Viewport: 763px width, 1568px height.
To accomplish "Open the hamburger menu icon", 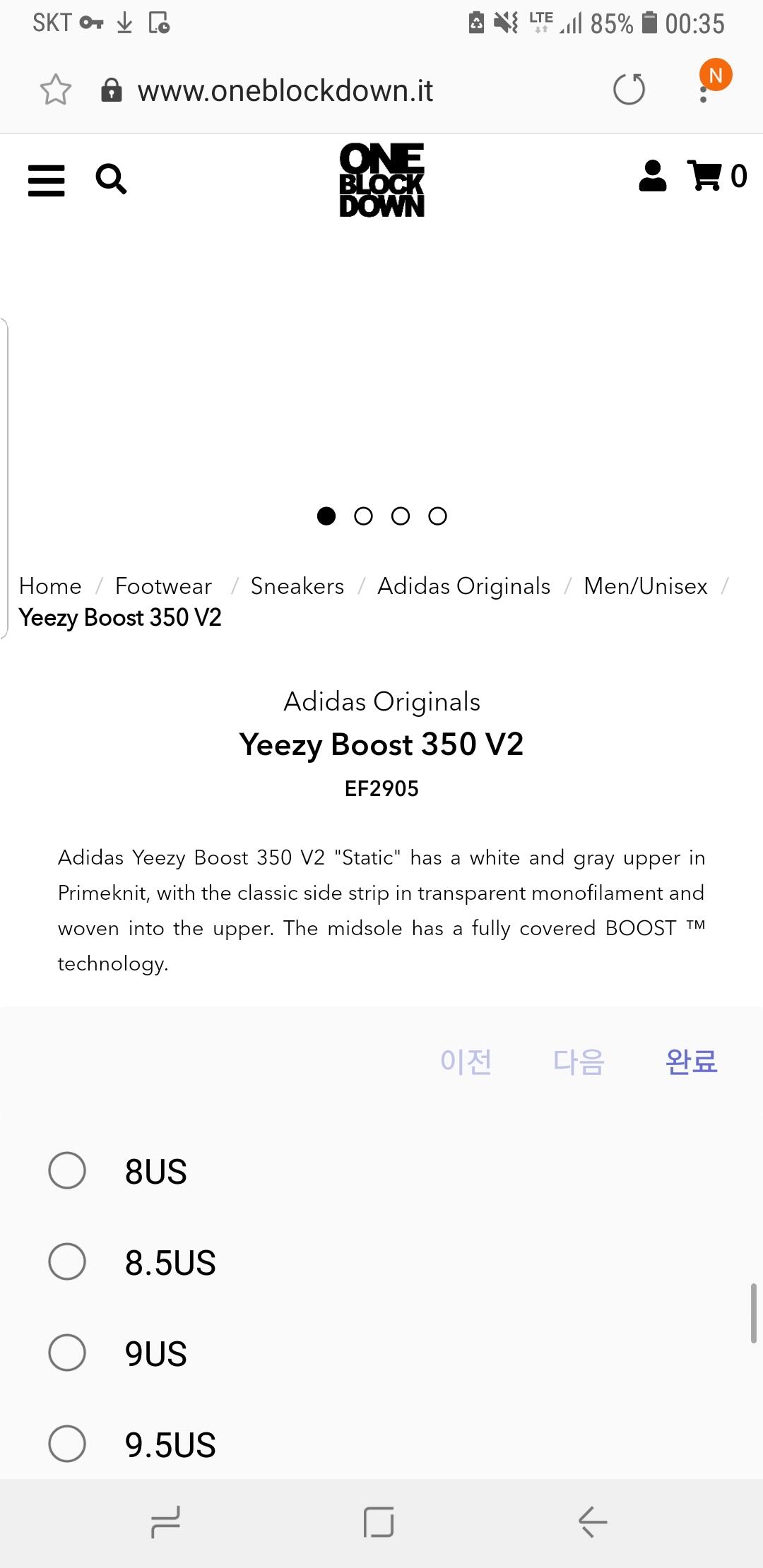I will pyautogui.click(x=47, y=180).
